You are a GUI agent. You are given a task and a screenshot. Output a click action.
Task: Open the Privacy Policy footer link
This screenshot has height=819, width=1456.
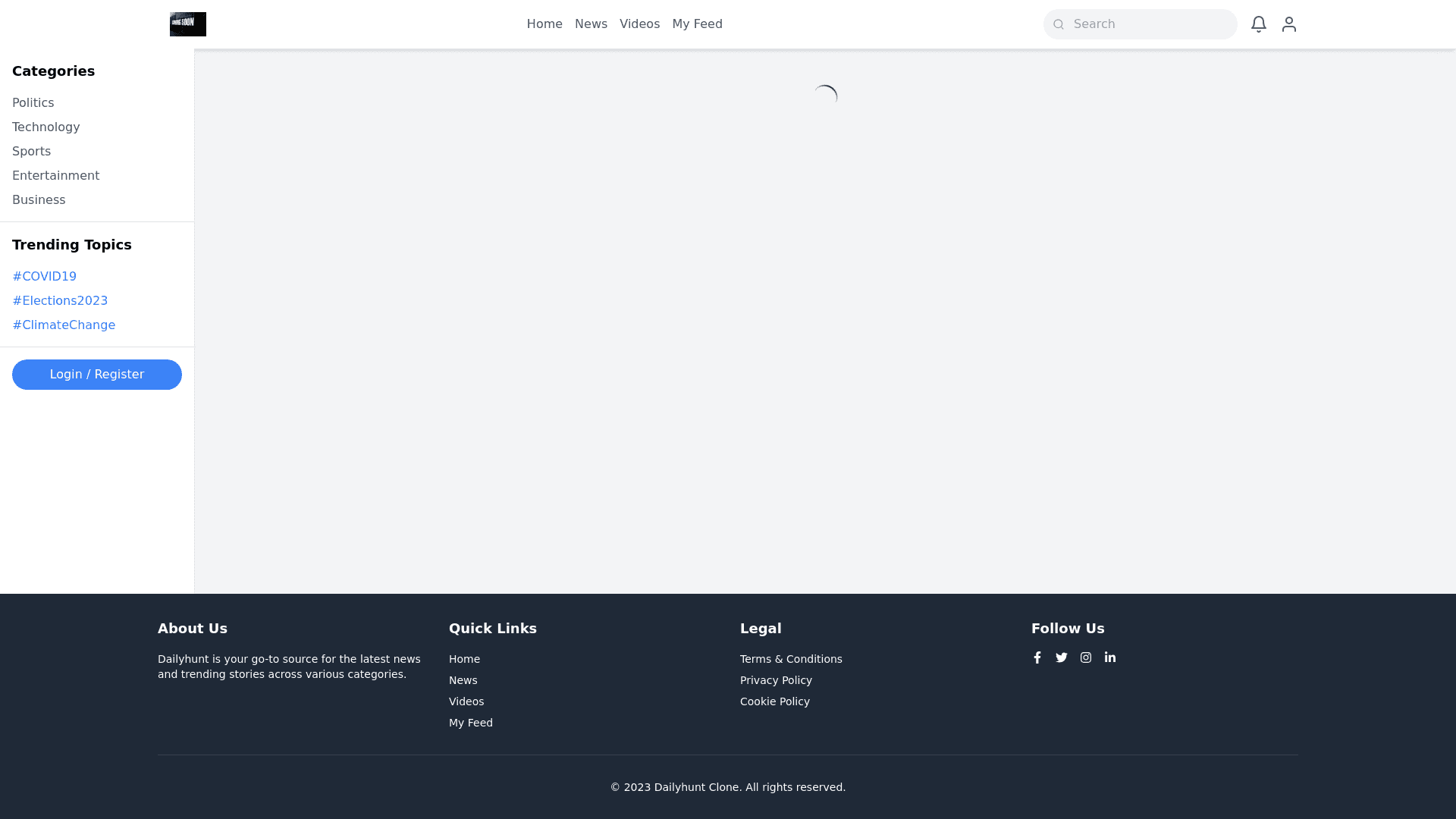[x=776, y=680]
